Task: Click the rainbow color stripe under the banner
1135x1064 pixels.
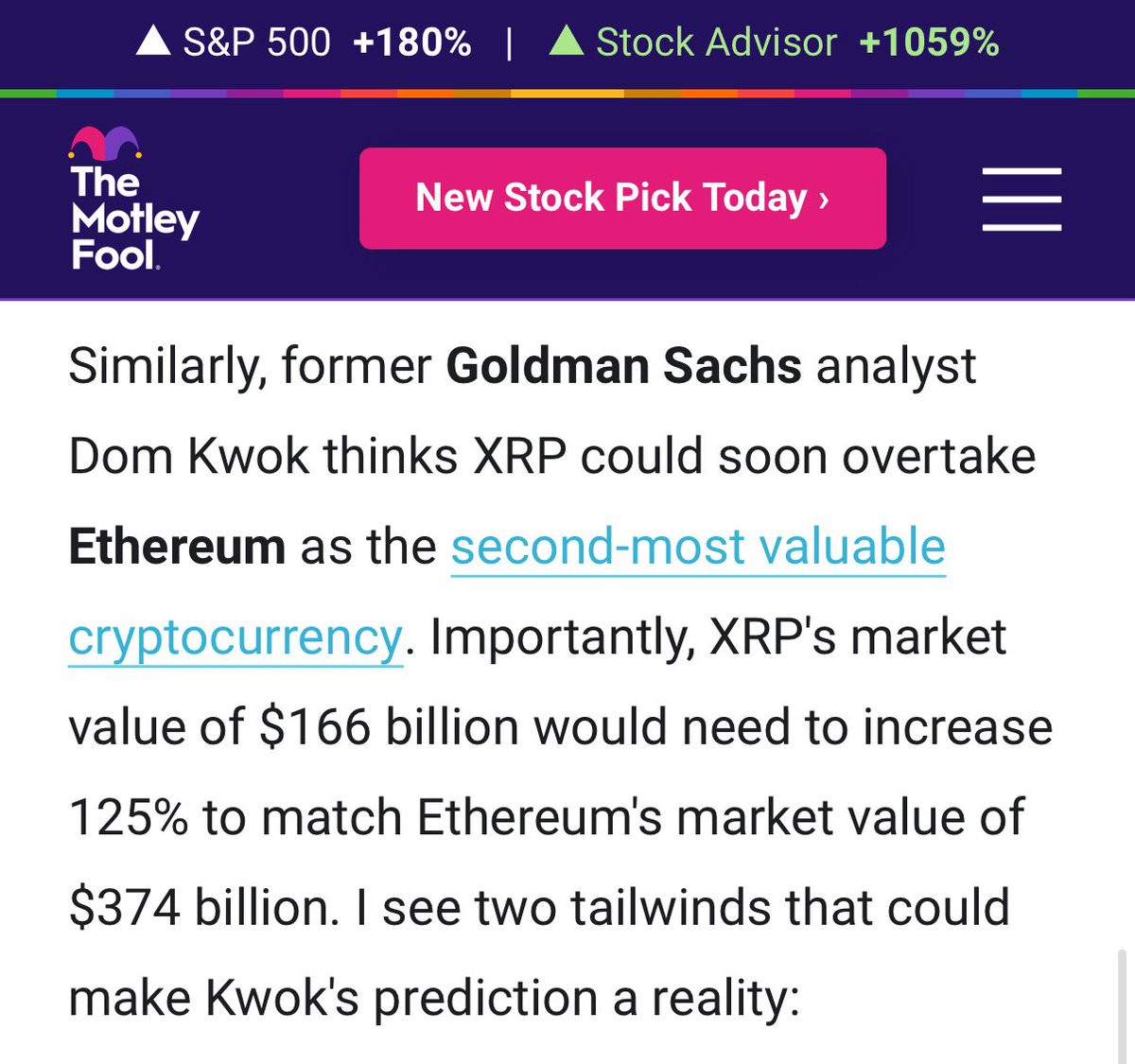Action: point(567,94)
